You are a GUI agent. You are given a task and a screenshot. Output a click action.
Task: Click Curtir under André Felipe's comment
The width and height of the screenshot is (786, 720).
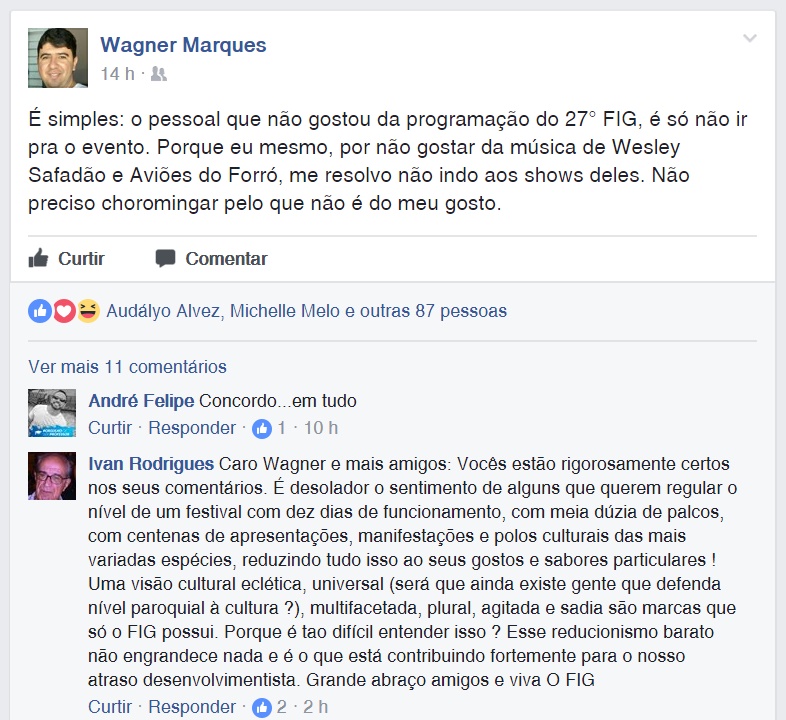[110, 428]
